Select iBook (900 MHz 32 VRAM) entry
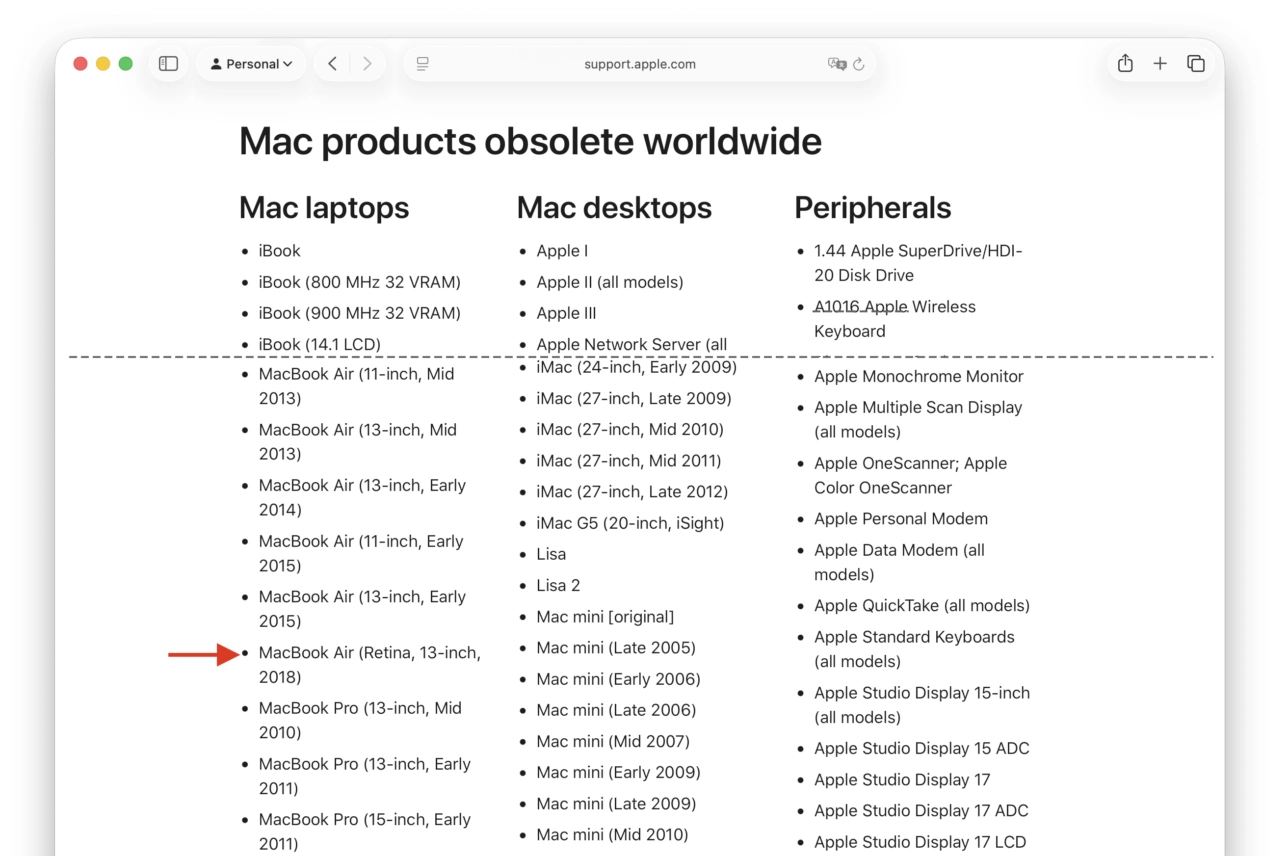 [360, 313]
